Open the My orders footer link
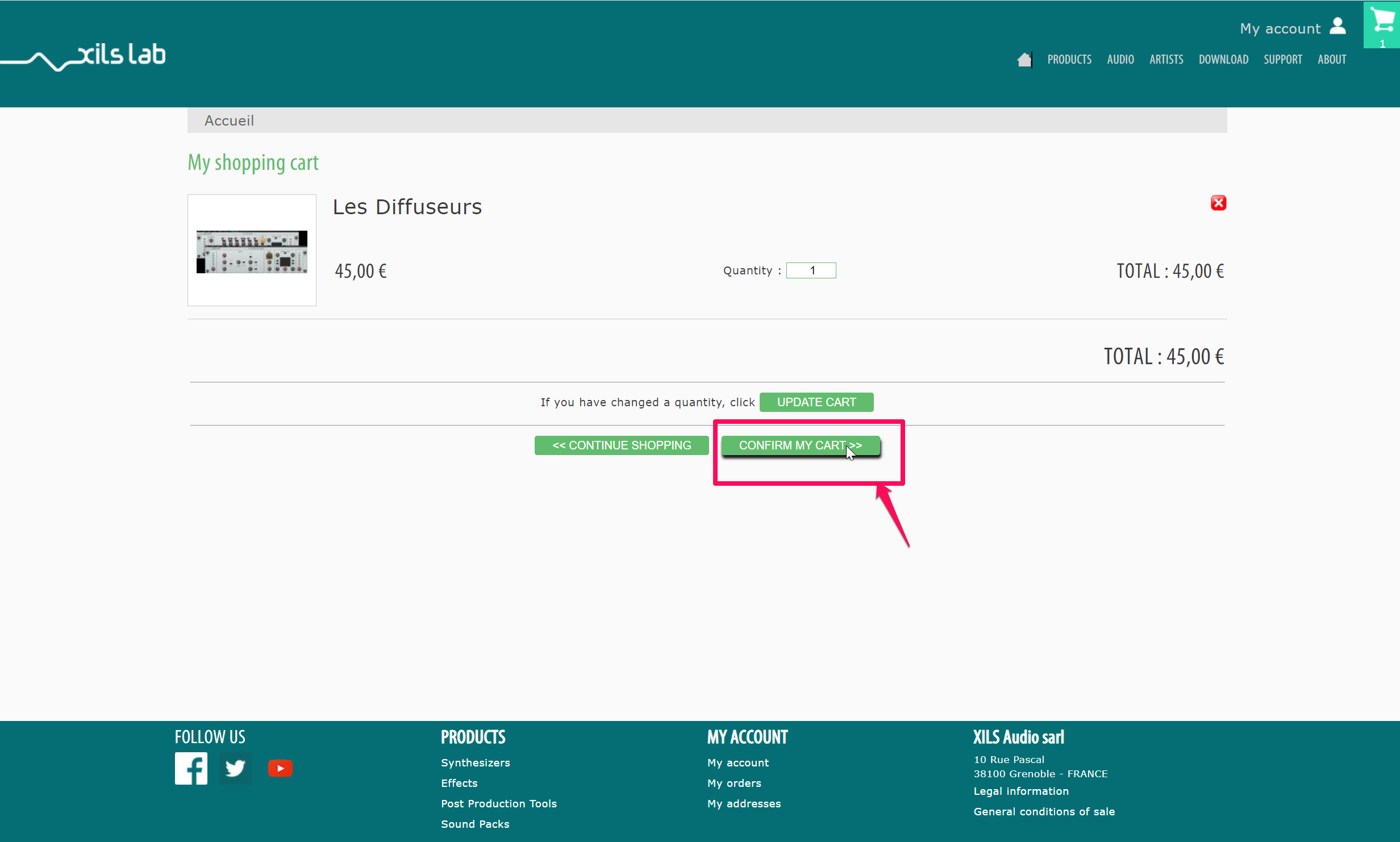The height and width of the screenshot is (842, 1400). (x=734, y=783)
